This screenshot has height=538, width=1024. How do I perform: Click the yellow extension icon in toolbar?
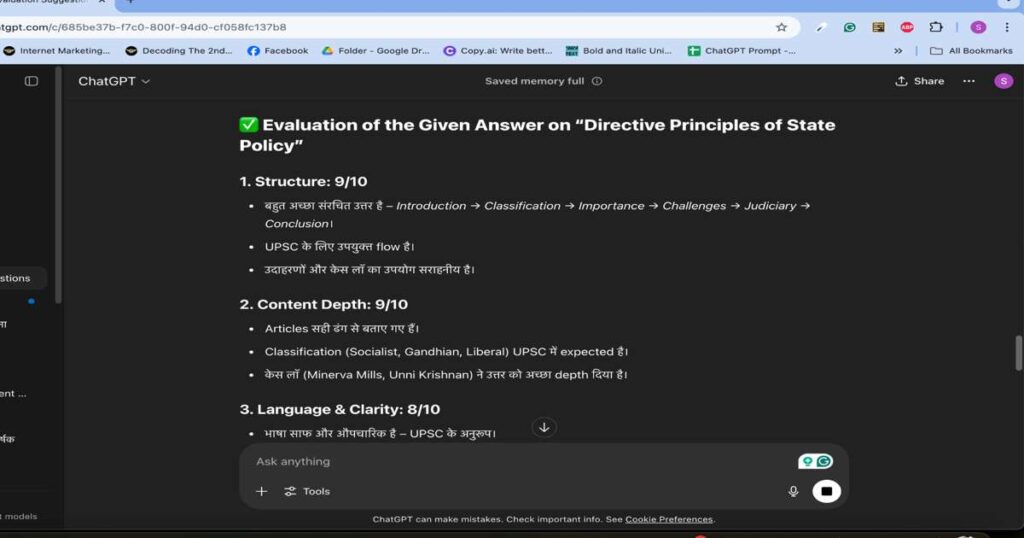coord(878,27)
